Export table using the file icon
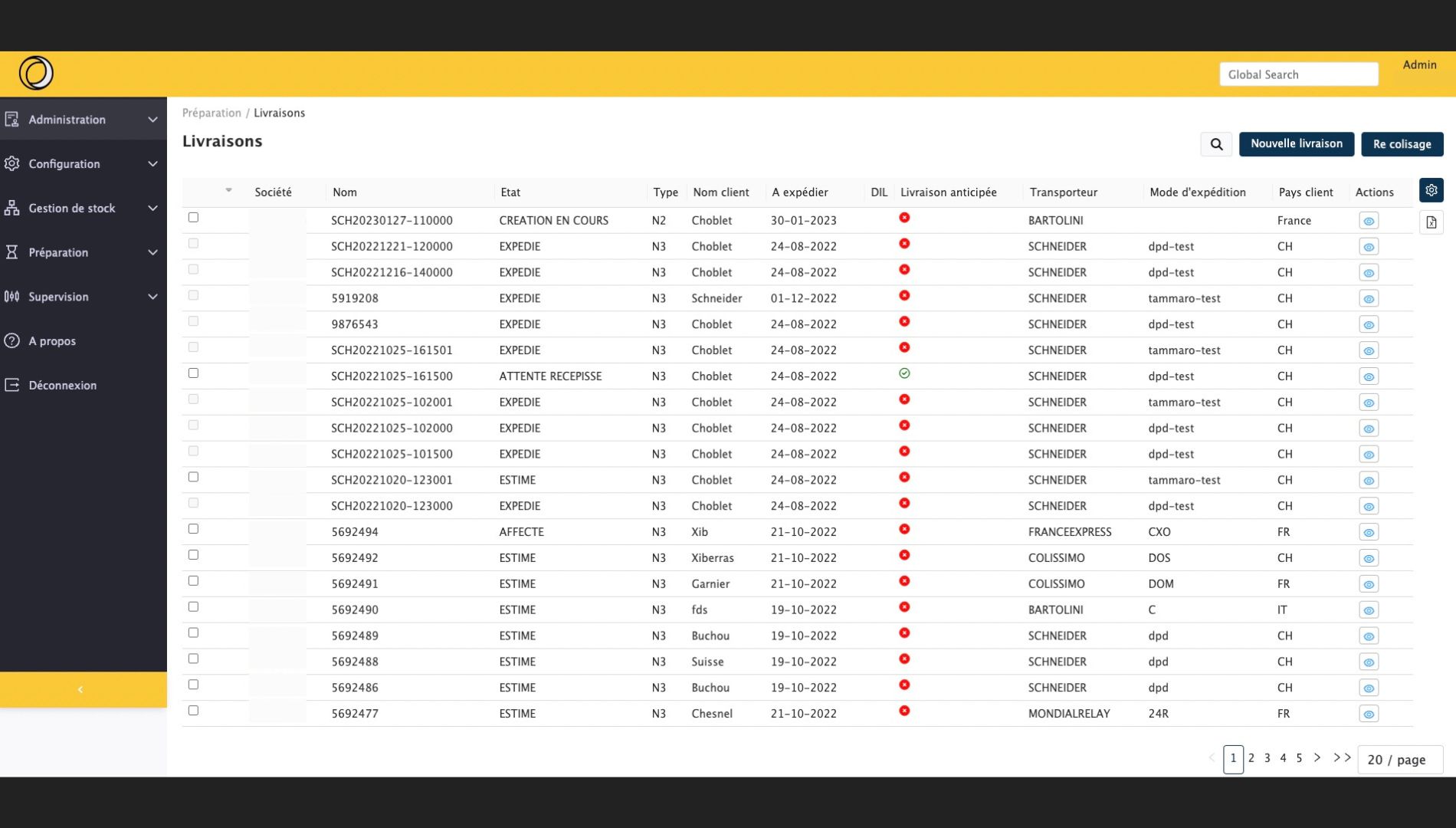 (1431, 222)
